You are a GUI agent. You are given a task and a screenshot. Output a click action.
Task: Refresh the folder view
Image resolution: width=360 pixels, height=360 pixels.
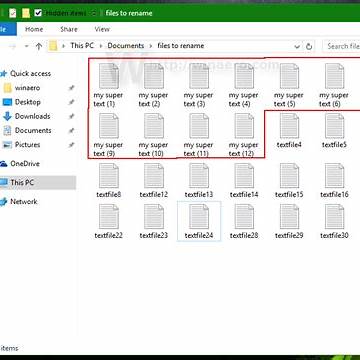click(x=309, y=46)
